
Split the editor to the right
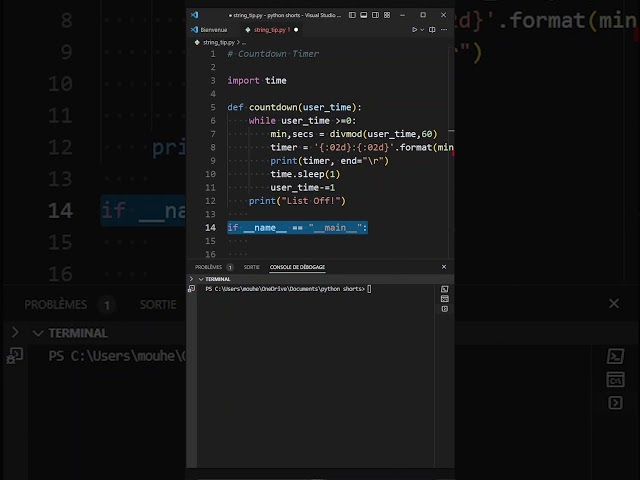(432, 30)
